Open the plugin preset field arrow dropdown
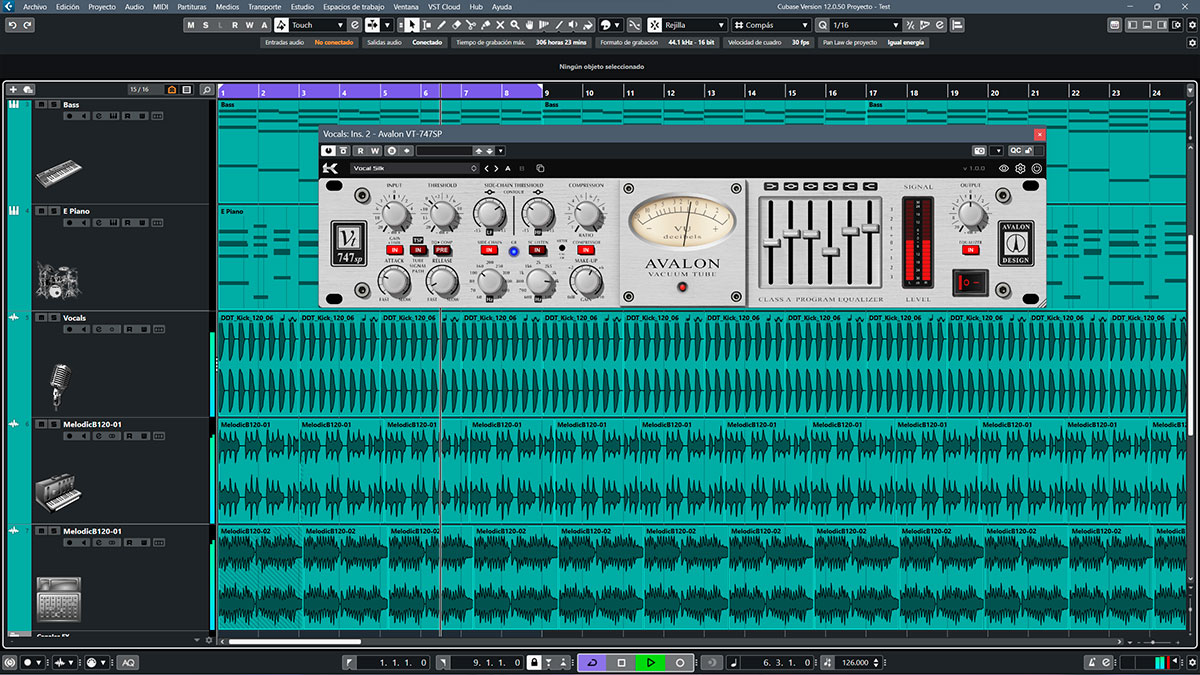The height and width of the screenshot is (675, 1200). pos(501,150)
